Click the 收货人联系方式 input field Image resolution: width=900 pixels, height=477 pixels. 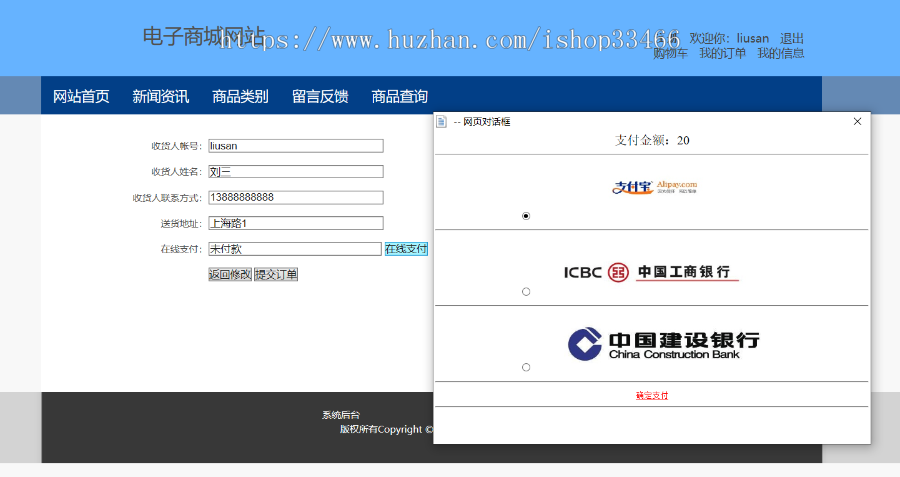296,197
